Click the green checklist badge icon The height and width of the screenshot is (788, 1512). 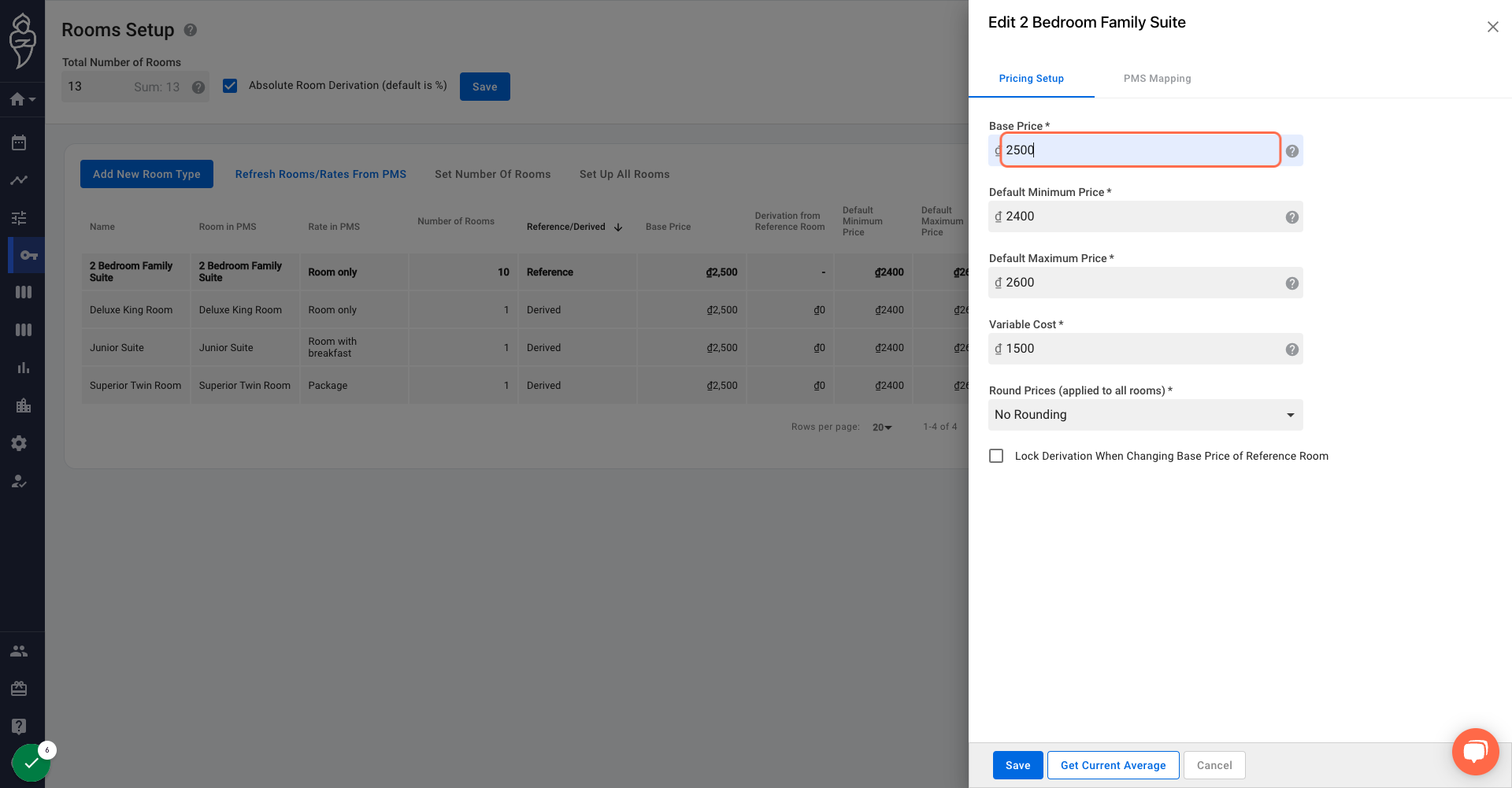(31, 763)
